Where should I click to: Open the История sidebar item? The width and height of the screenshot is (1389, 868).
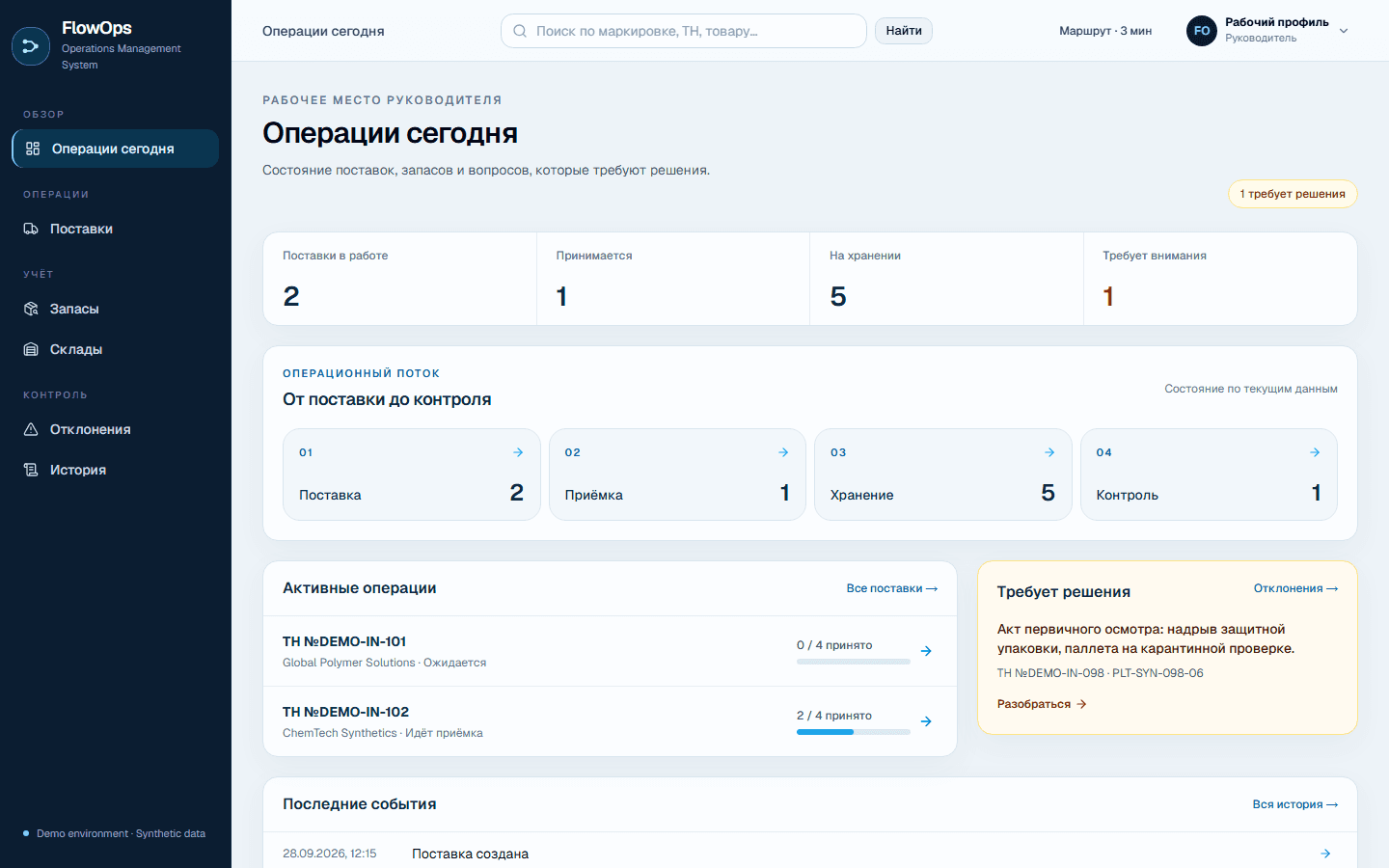pos(116,470)
